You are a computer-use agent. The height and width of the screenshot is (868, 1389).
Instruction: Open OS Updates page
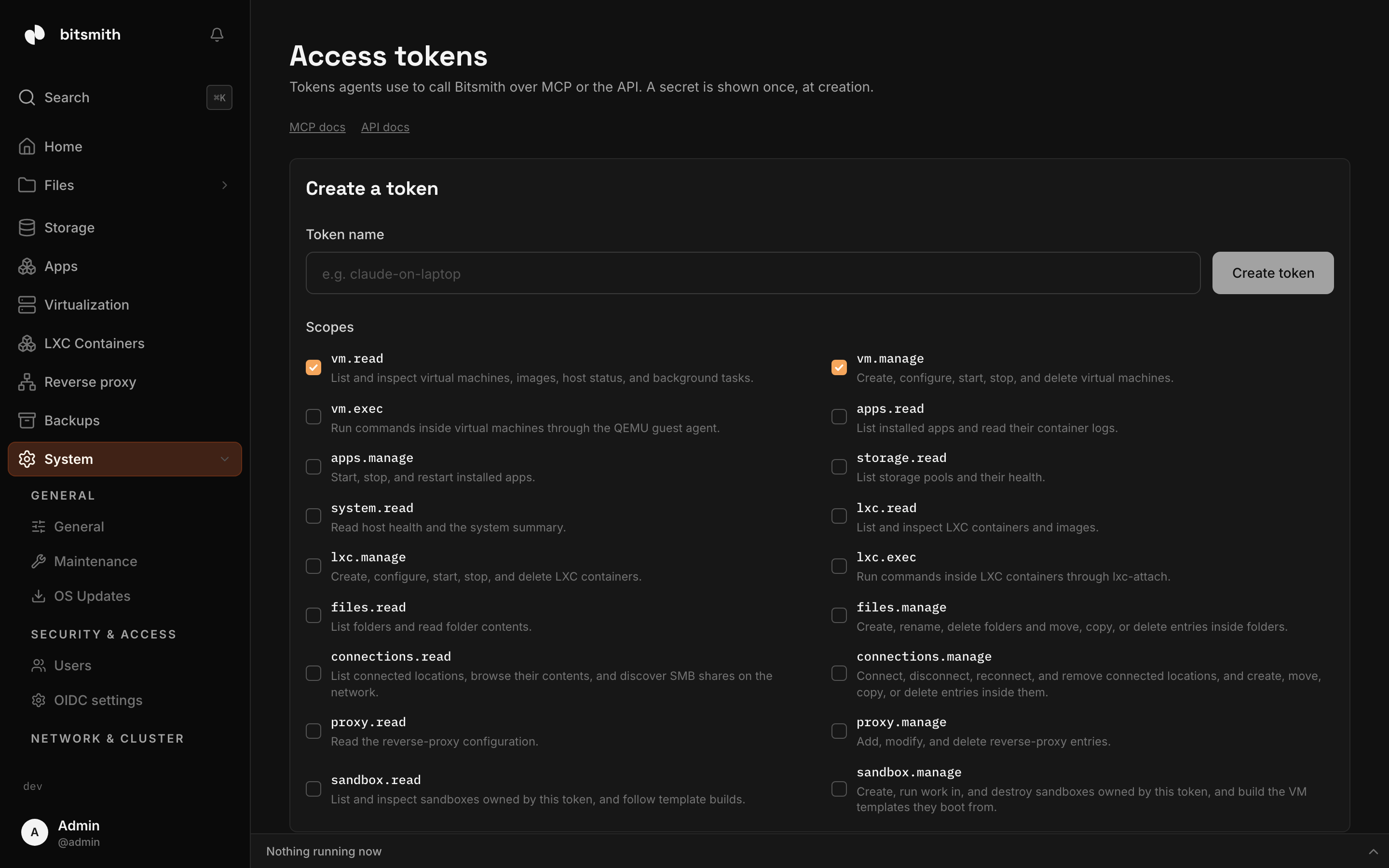coord(131,596)
